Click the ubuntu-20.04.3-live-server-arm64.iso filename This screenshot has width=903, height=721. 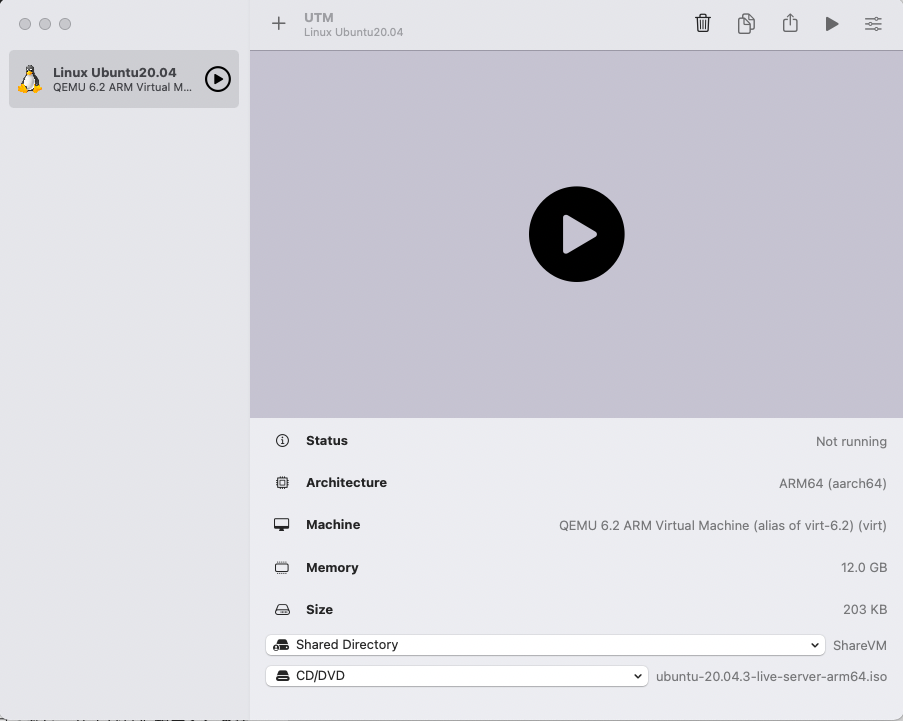(772, 677)
